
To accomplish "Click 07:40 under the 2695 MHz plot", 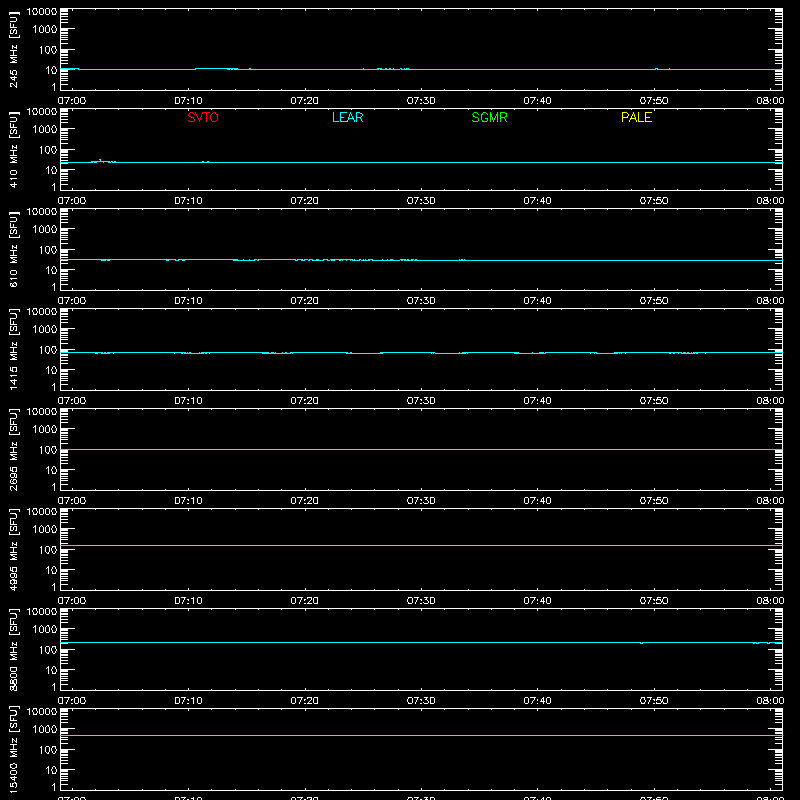I will click(x=537, y=501).
